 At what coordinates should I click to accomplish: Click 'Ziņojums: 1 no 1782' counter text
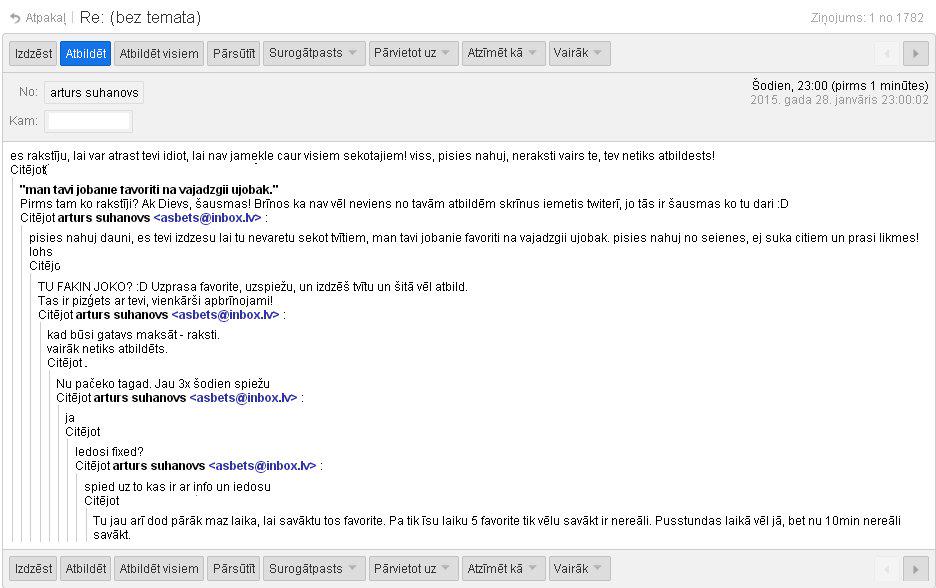[x=867, y=18]
